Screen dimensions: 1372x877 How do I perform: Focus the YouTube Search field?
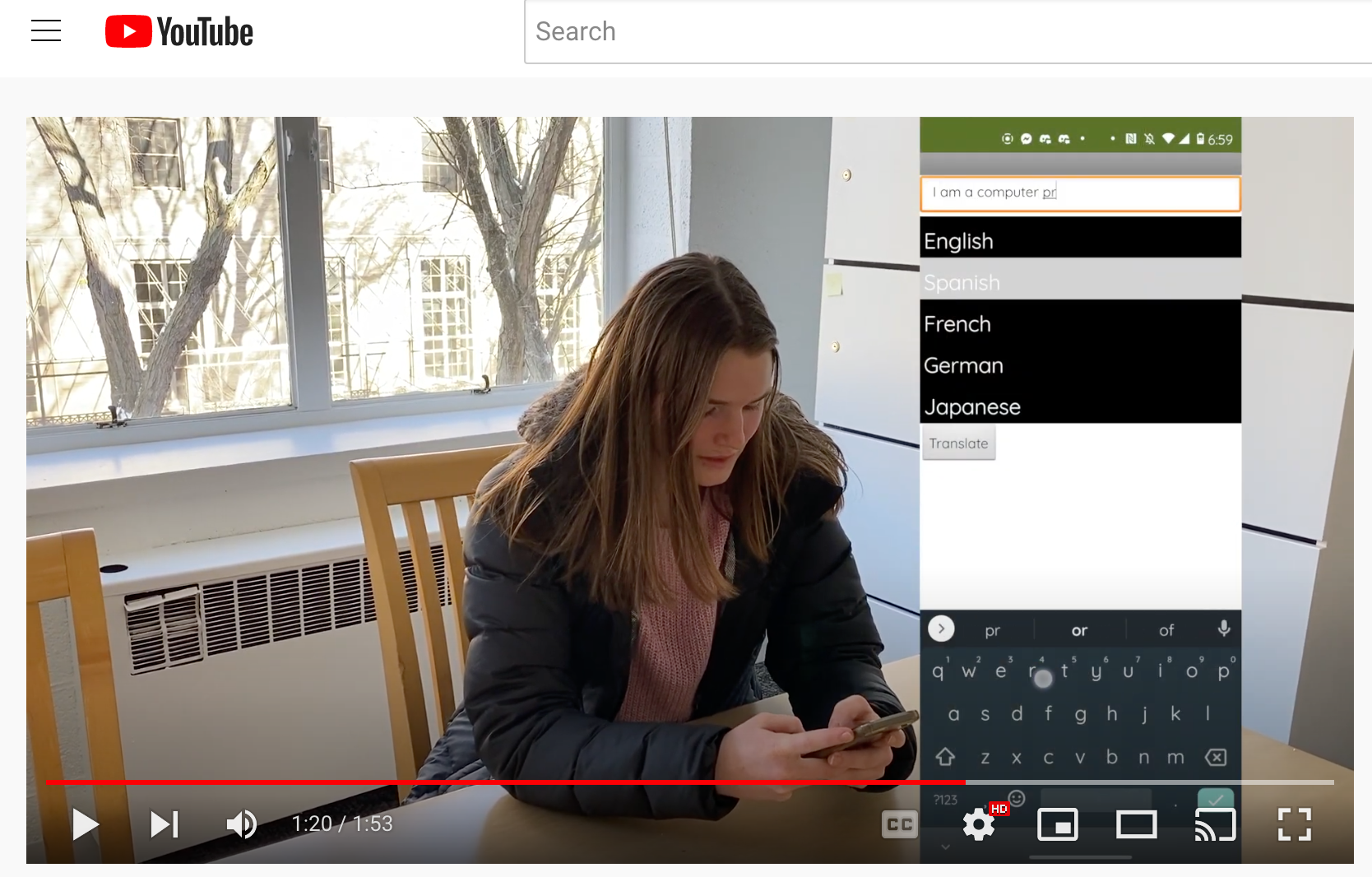pyautogui.click(x=948, y=31)
